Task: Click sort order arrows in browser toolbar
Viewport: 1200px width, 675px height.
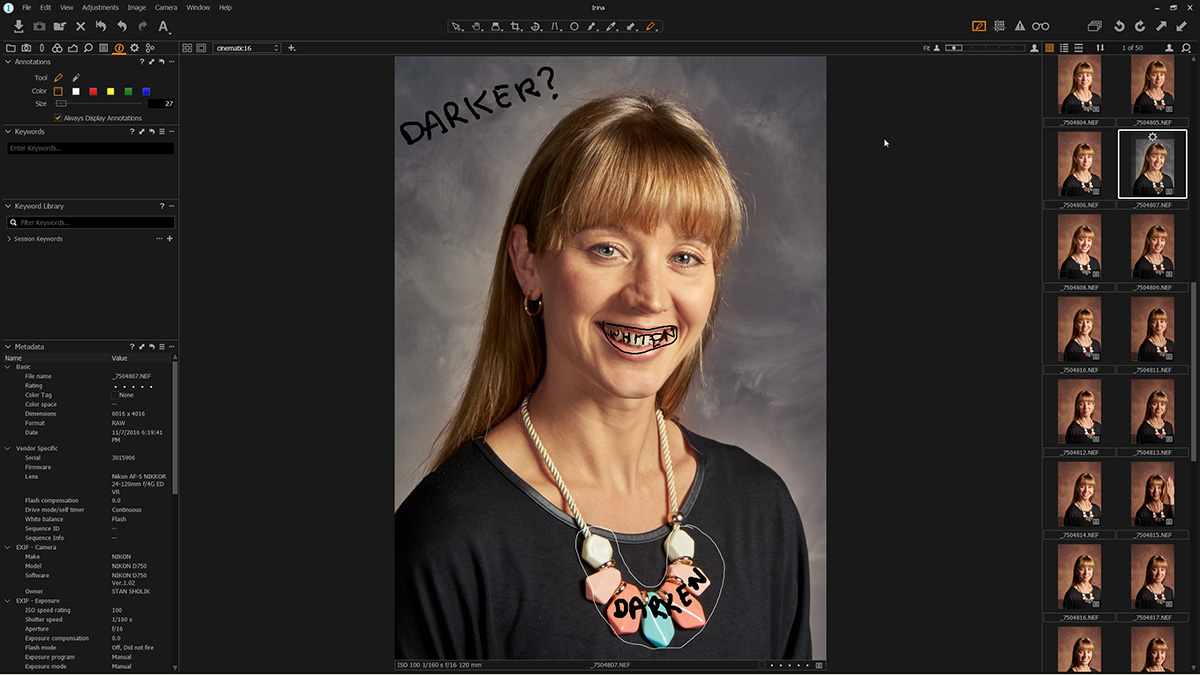Action: pos(1100,47)
